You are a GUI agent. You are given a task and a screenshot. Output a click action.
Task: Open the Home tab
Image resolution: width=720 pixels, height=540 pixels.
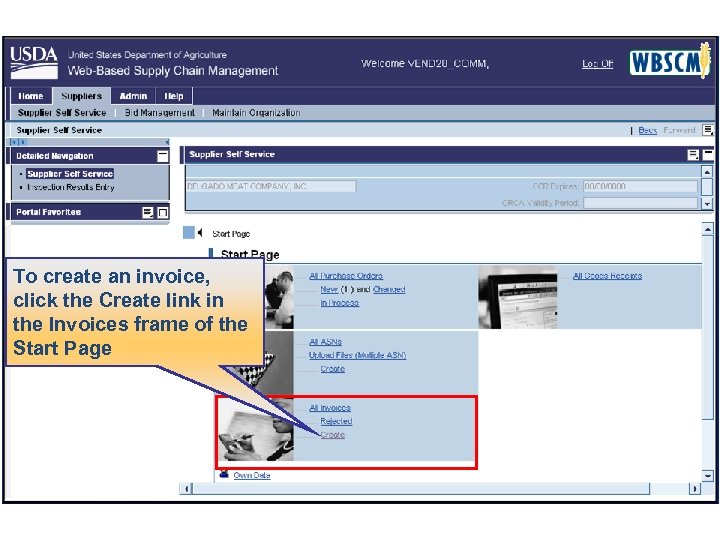(30, 96)
